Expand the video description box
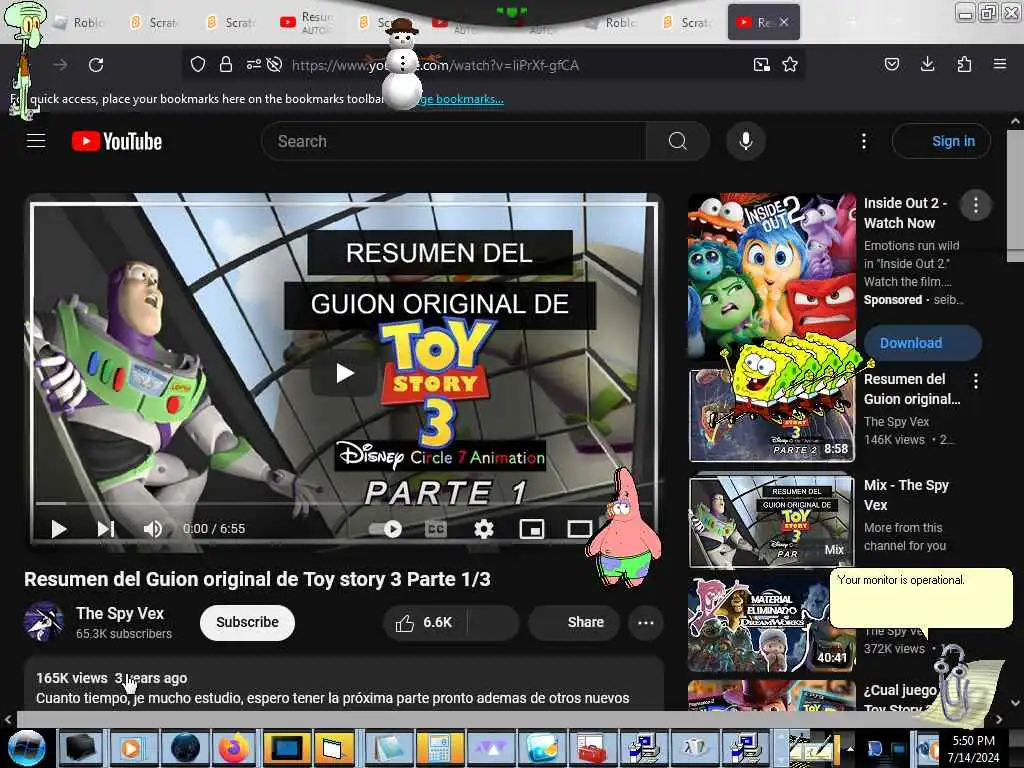The height and width of the screenshot is (768, 1024). [344, 684]
